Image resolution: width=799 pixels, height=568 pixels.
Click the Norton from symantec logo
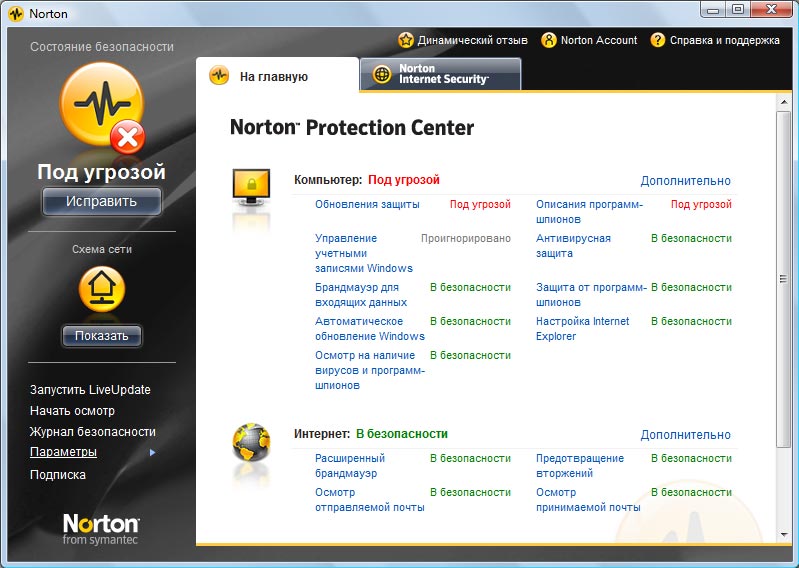[101, 529]
